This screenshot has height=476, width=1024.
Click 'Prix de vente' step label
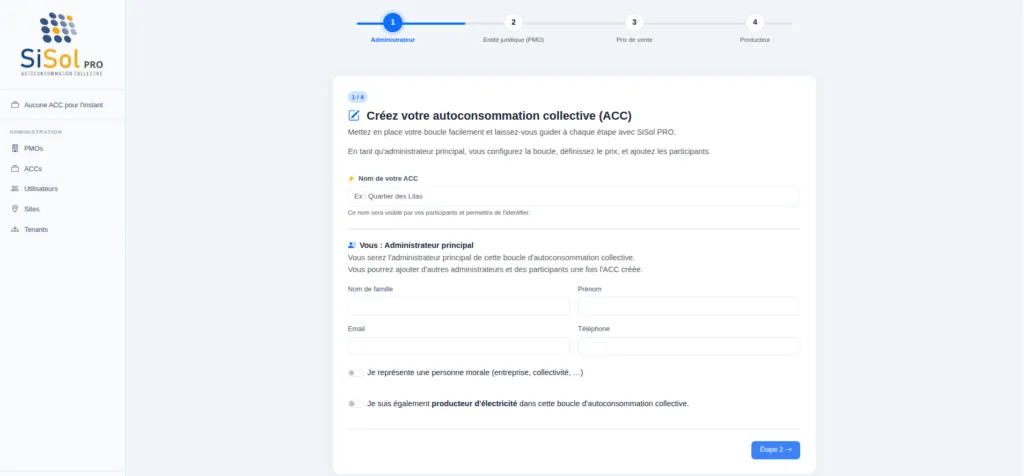tap(634, 40)
